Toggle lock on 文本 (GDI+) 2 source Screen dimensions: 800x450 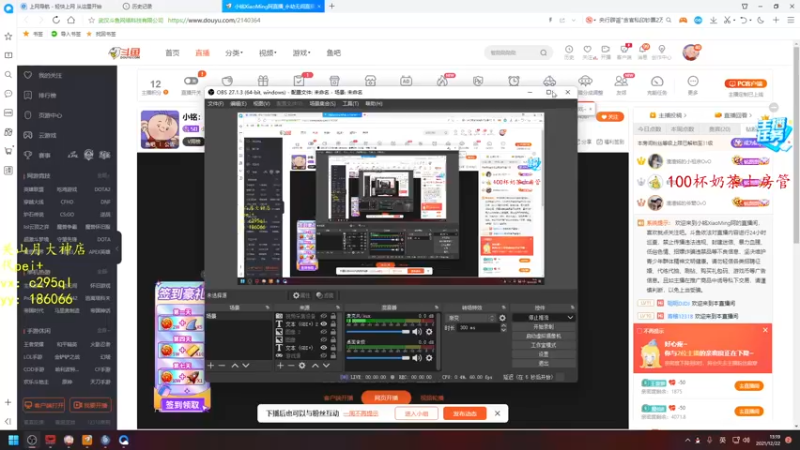point(333,324)
